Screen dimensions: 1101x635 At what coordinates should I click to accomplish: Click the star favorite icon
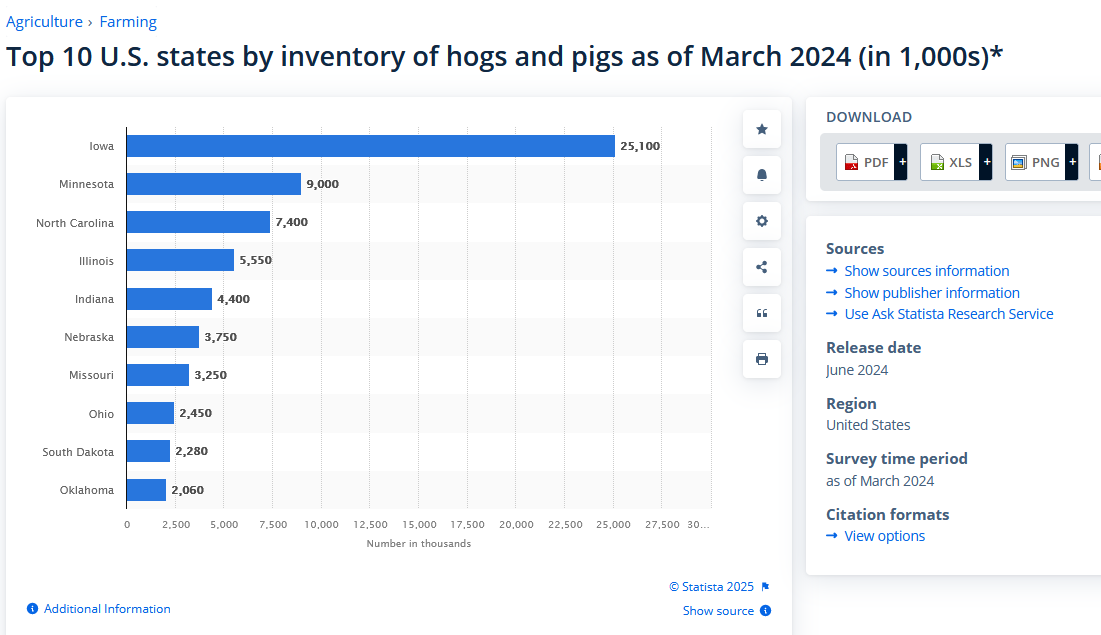click(x=762, y=129)
